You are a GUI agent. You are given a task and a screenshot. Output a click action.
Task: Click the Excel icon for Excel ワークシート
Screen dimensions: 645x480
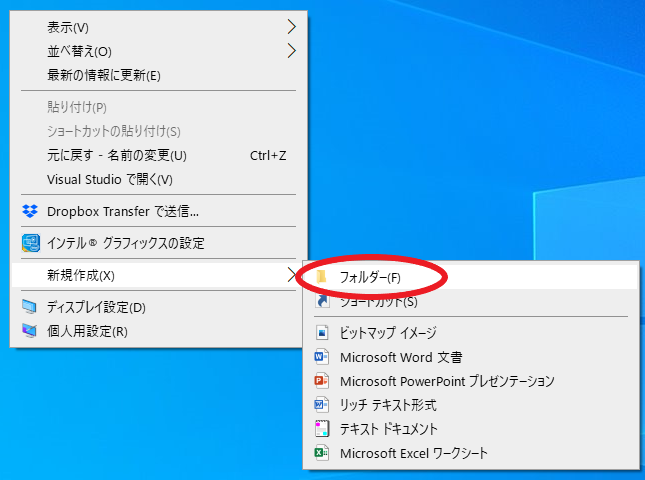point(322,453)
